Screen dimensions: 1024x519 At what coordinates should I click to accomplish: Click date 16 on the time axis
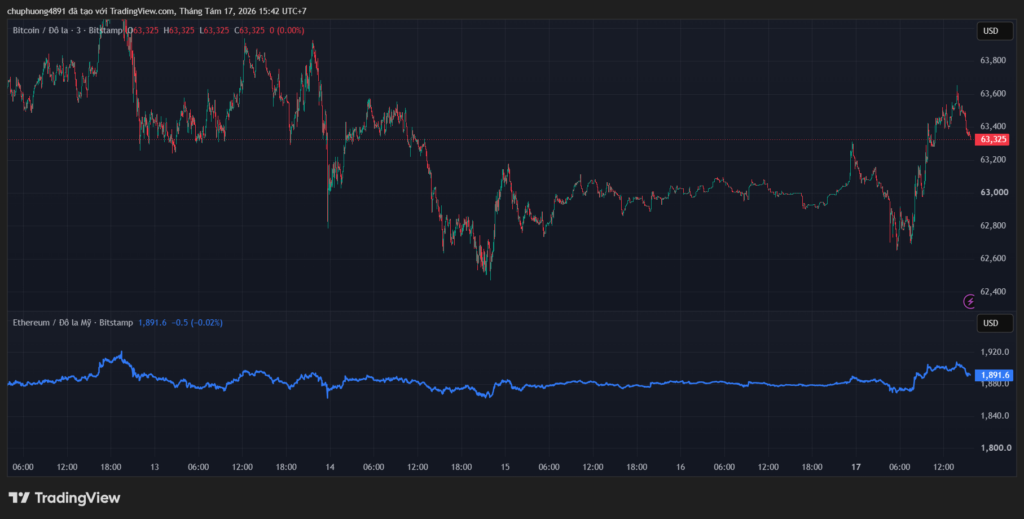[x=680, y=467]
